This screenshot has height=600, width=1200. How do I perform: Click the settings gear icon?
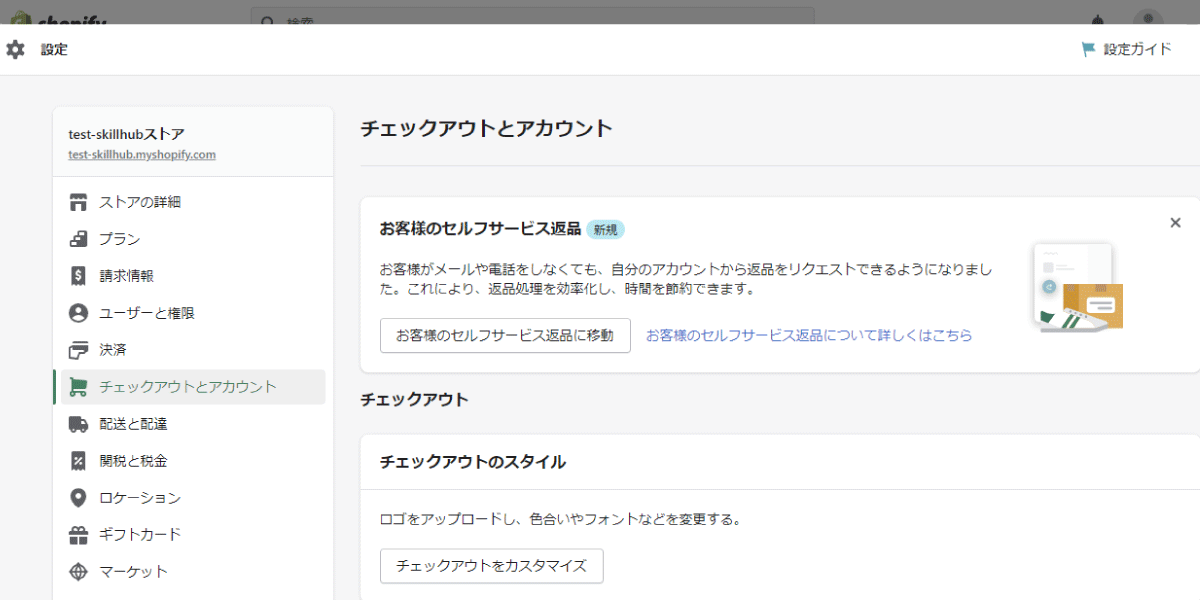click(x=15, y=49)
